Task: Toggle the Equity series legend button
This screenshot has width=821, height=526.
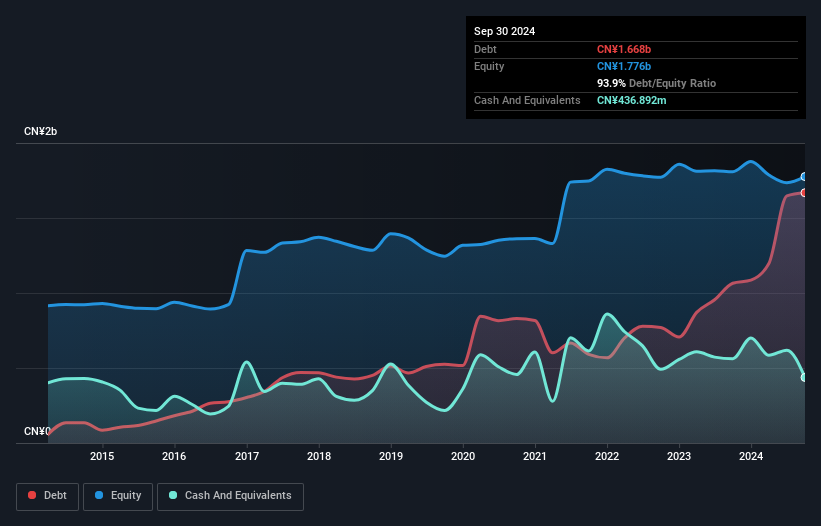Action: click(x=118, y=496)
